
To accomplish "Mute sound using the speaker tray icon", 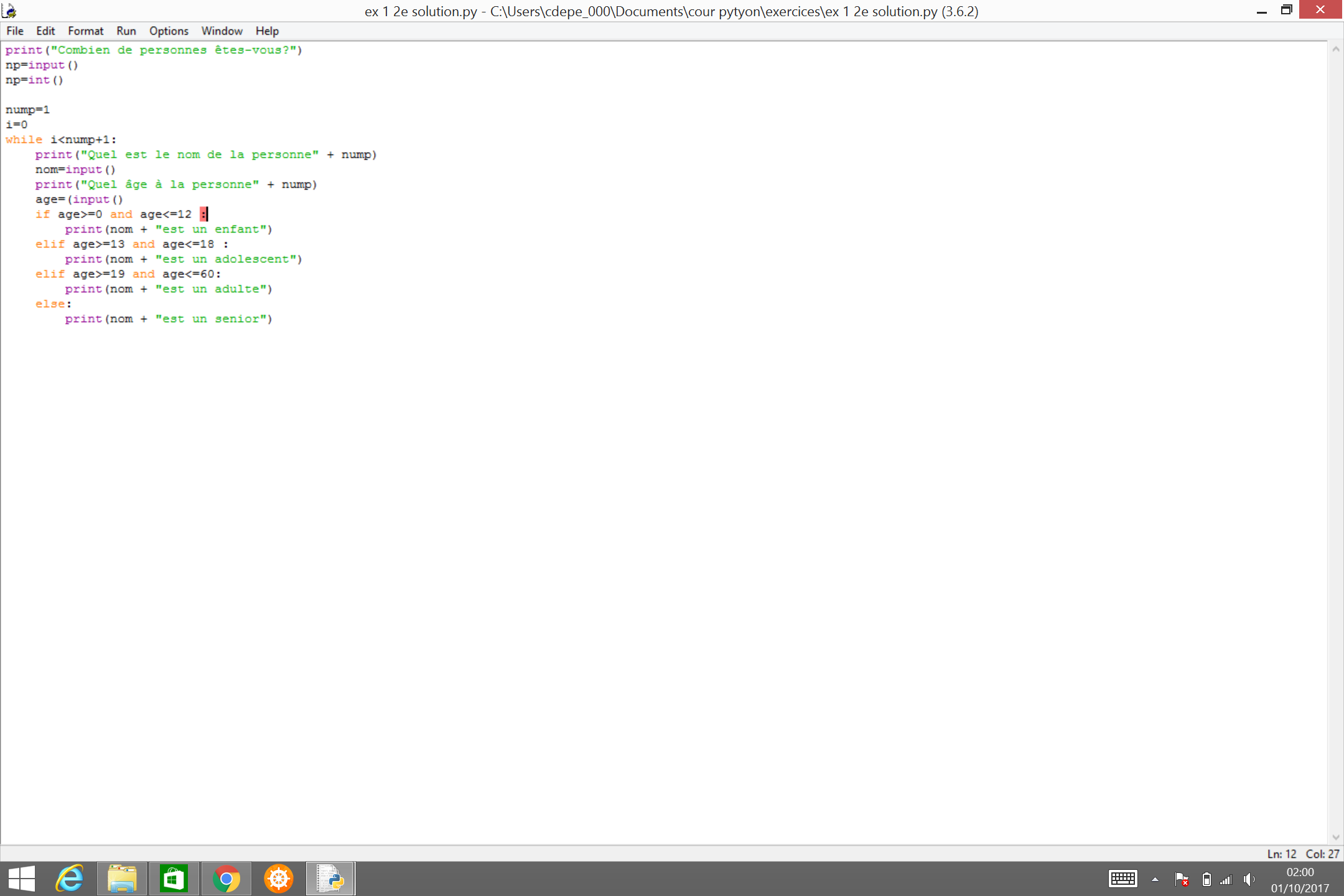I will [x=1250, y=879].
